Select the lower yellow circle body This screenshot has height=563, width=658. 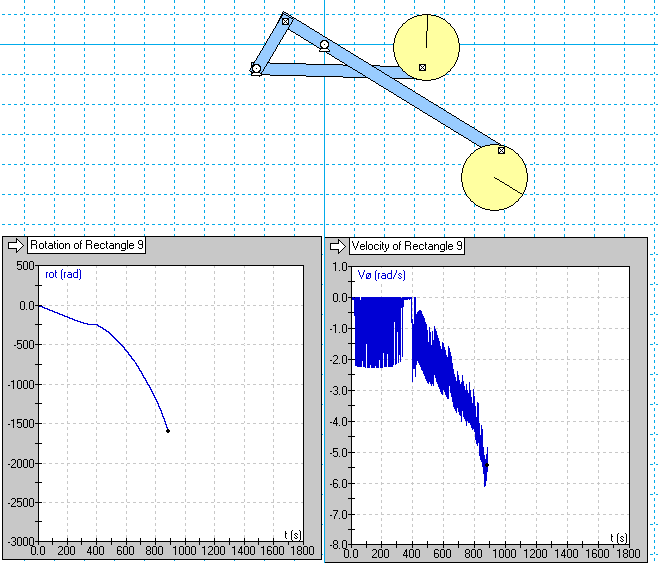(x=494, y=177)
